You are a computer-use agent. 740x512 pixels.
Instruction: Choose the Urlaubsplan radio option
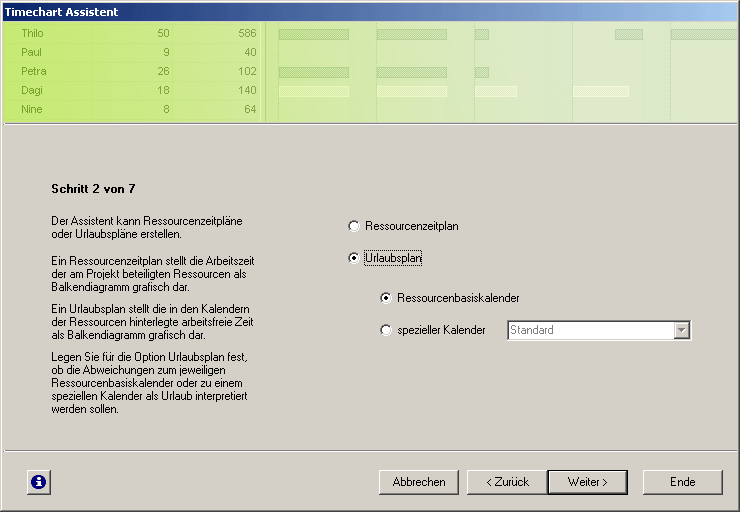tap(353, 259)
